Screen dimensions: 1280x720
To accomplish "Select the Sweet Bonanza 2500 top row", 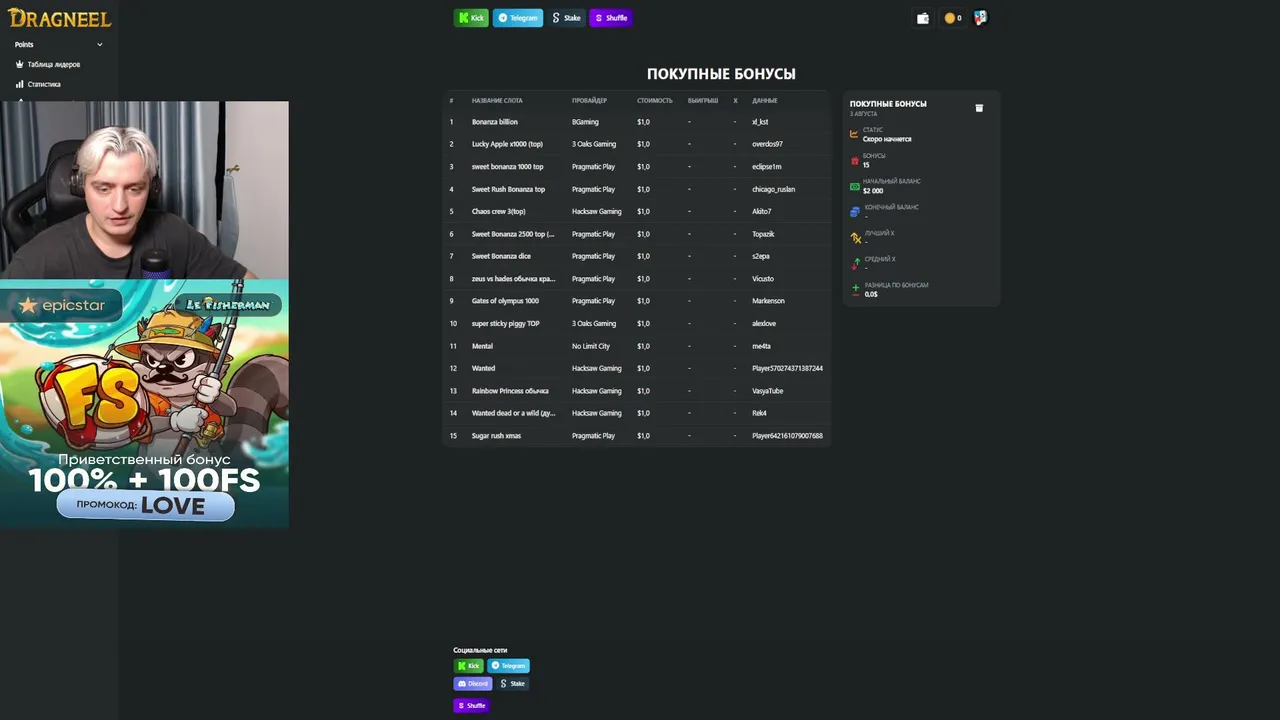I will click(637, 234).
